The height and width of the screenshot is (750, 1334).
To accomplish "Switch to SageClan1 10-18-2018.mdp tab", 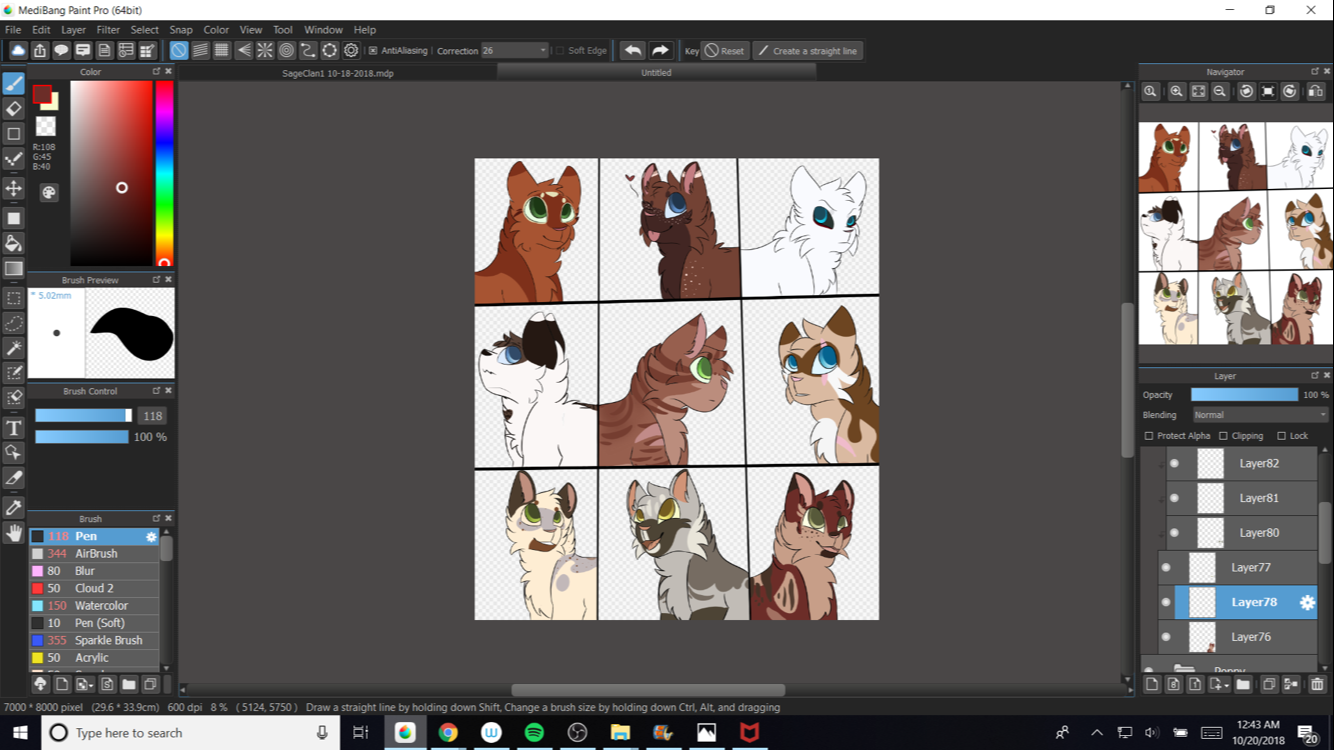I will point(337,73).
